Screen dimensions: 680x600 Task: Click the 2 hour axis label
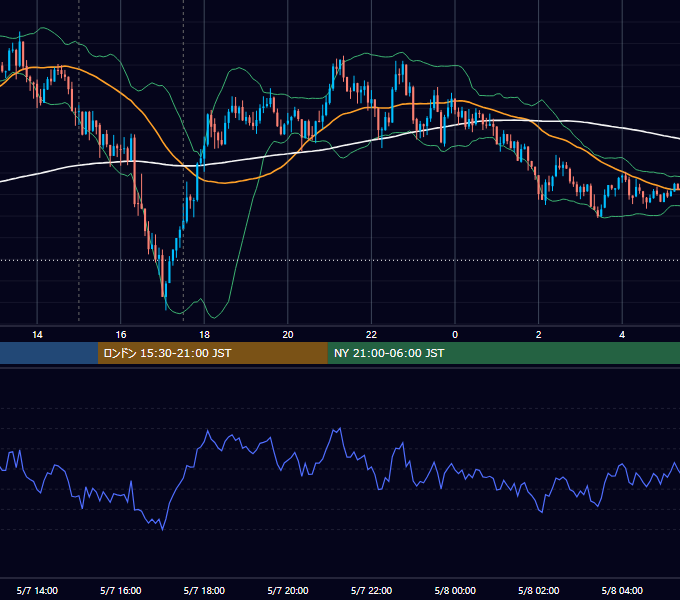tap(538, 335)
